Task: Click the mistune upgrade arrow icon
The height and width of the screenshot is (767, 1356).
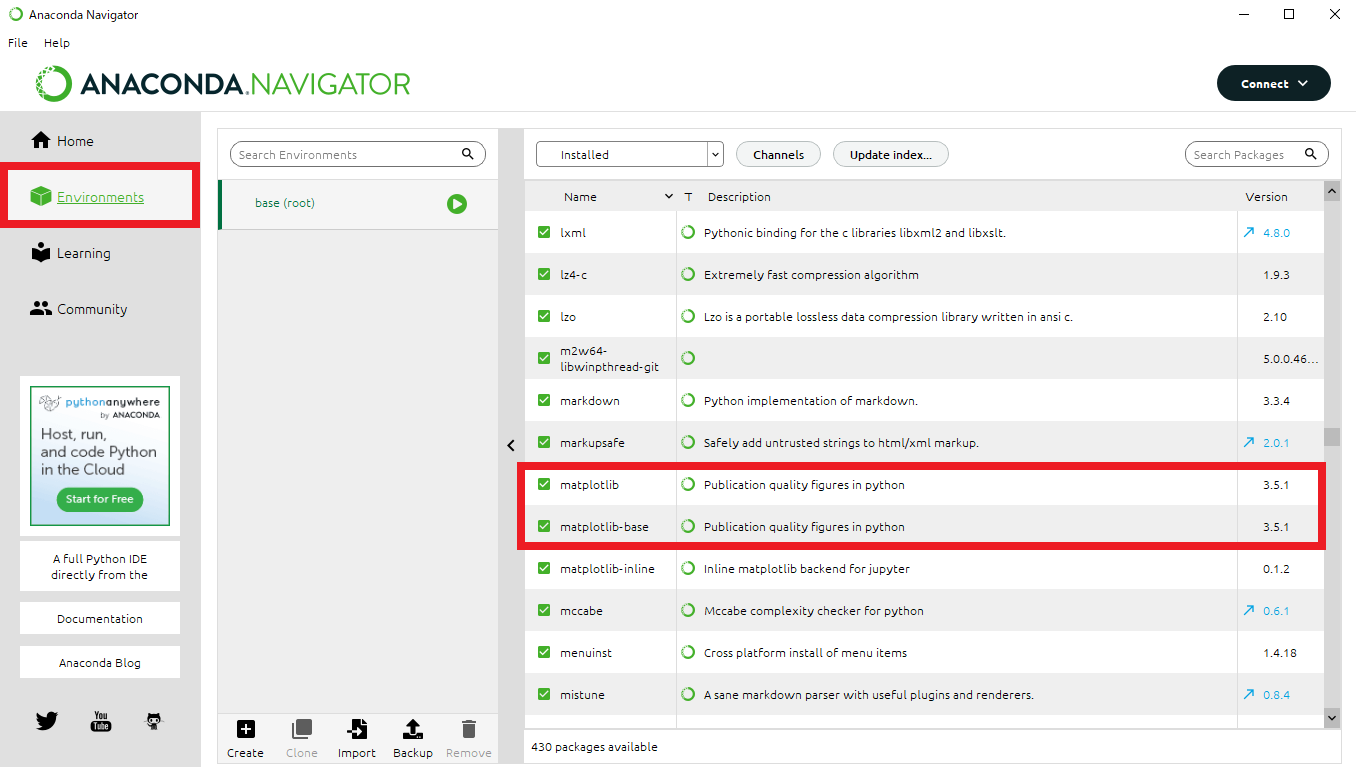Action: coord(1248,694)
